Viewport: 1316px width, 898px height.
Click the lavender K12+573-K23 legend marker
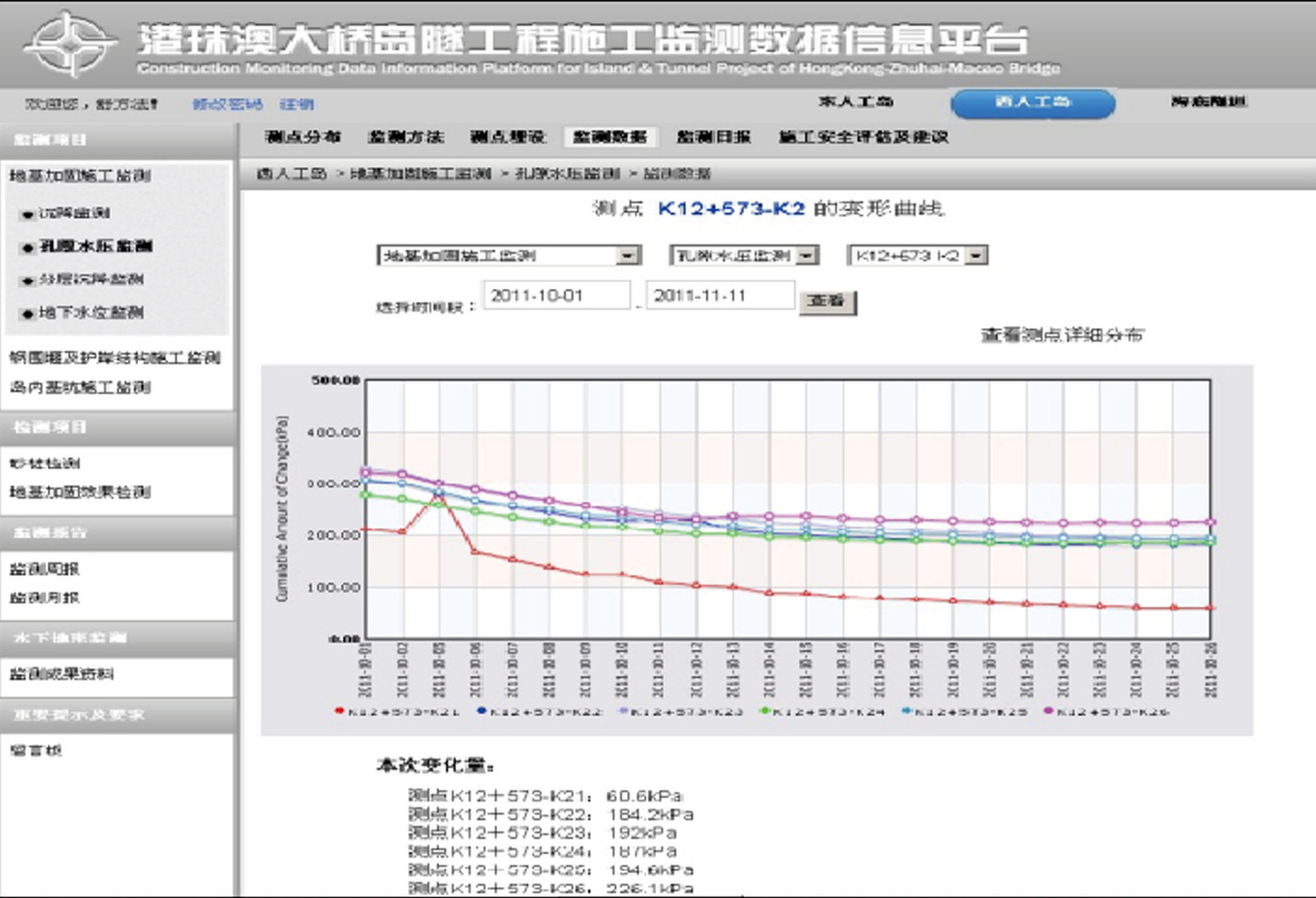tap(623, 711)
